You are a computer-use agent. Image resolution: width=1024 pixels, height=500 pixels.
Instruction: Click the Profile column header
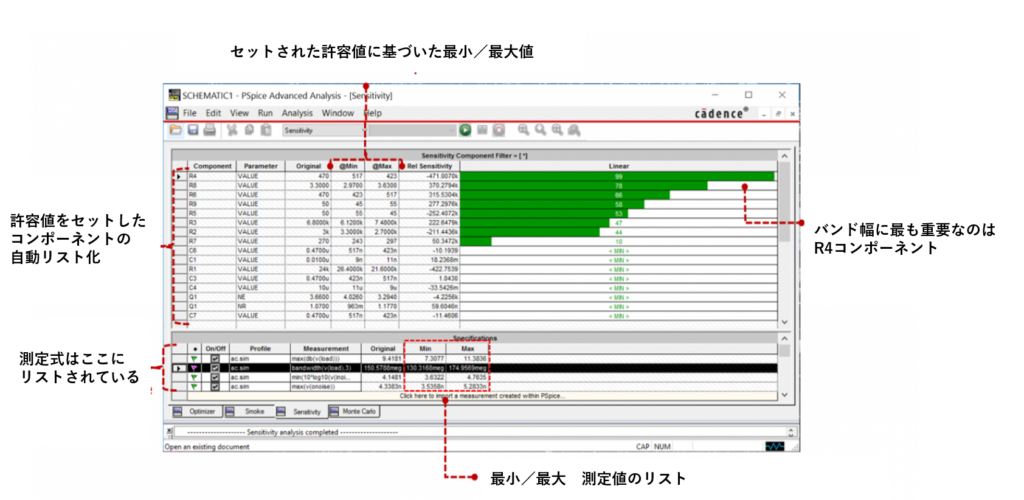(259, 349)
